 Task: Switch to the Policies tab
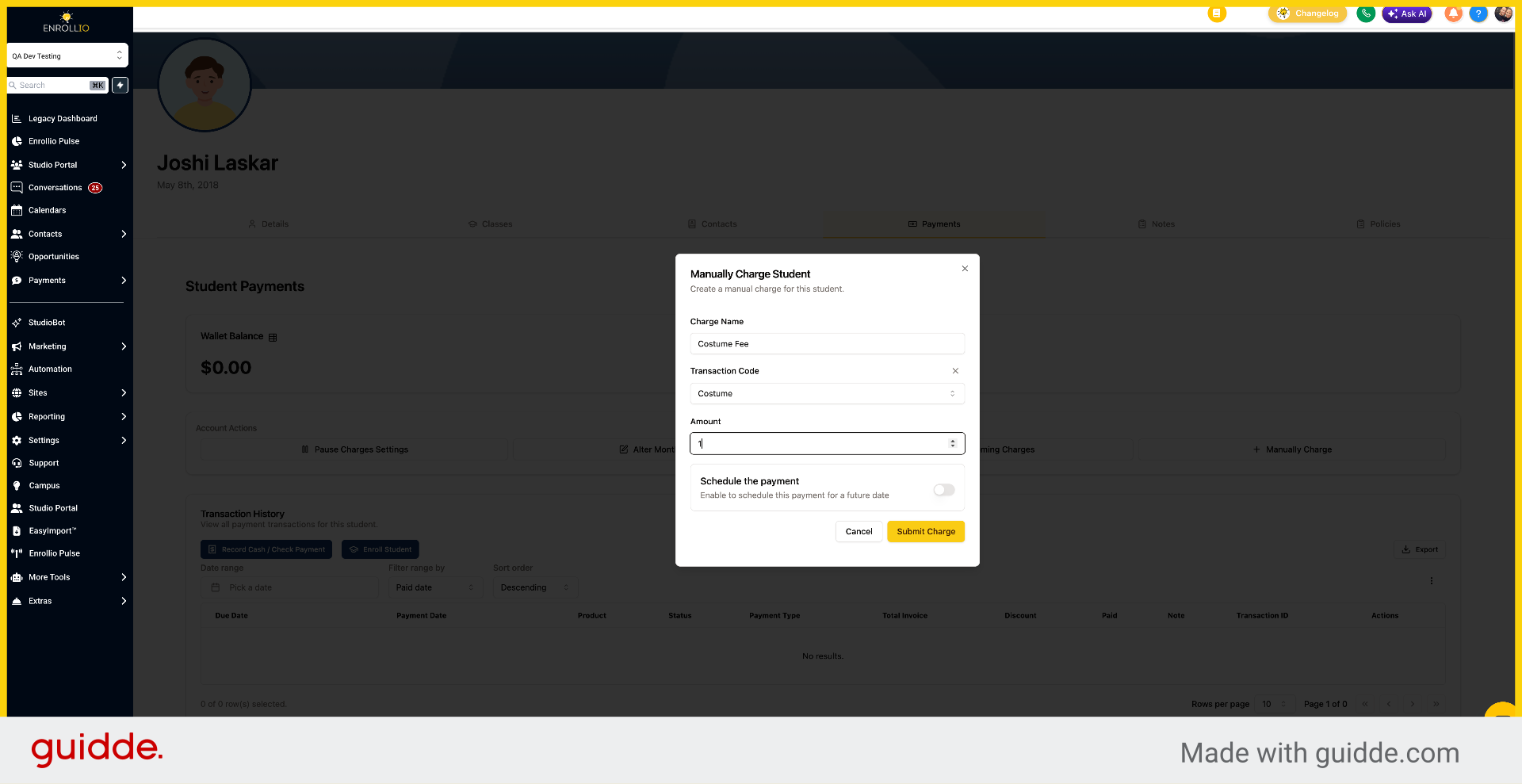click(x=1379, y=224)
